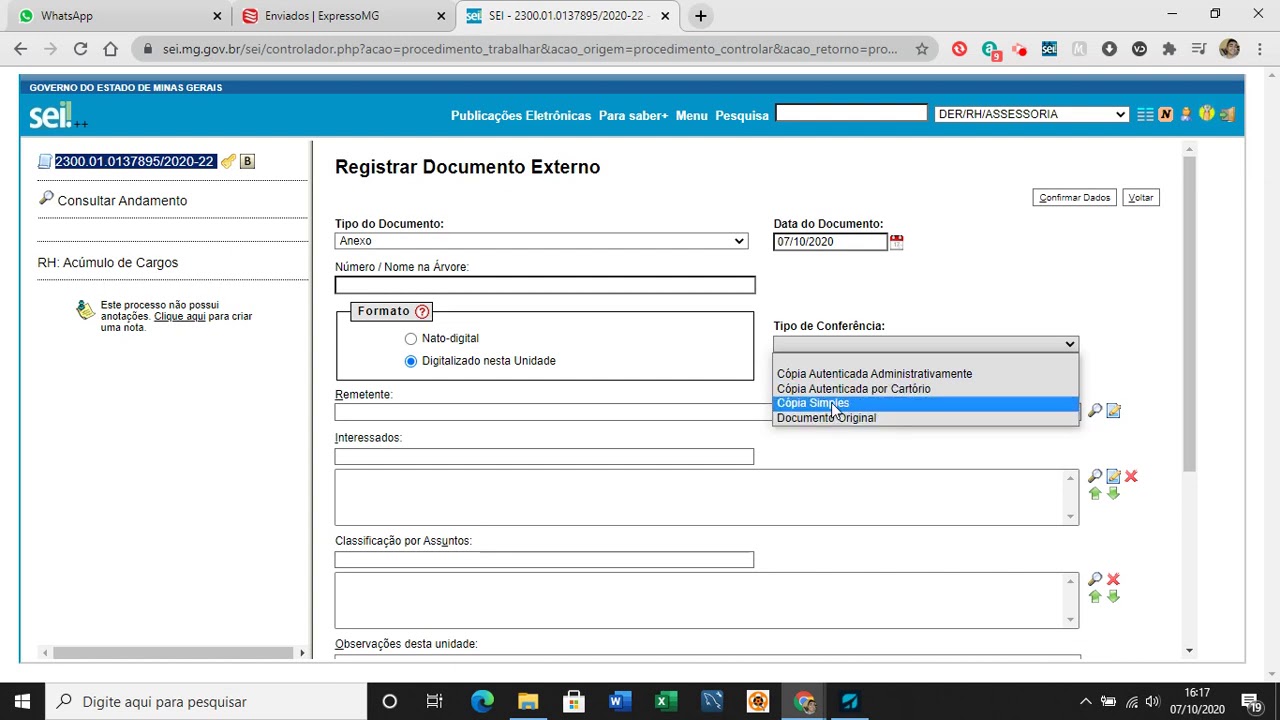Switch to Enviados ExpressoMG browser tab
Image resolution: width=1280 pixels, height=720 pixels.
(x=342, y=16)
